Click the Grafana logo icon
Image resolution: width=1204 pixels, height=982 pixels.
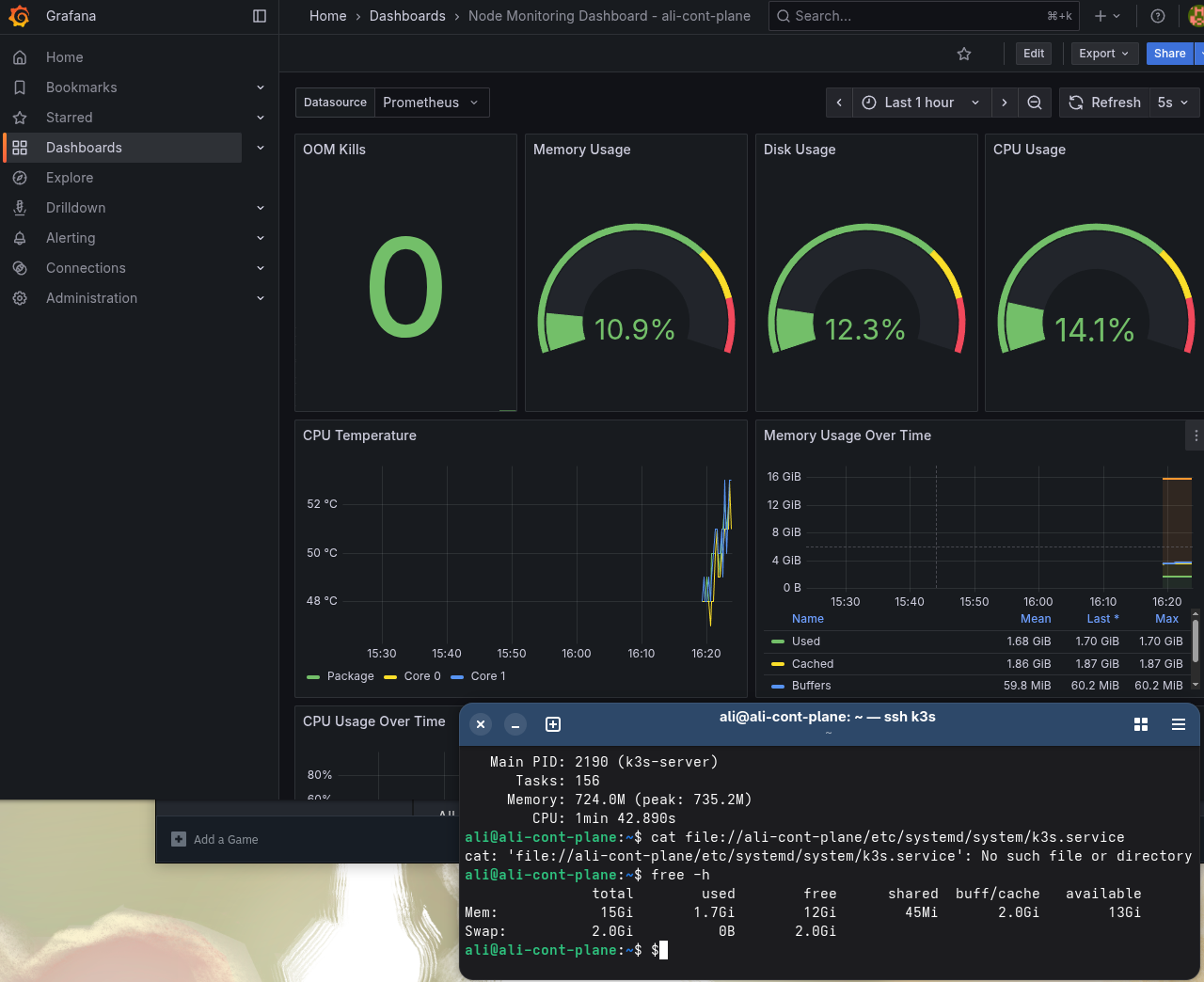[x=19, y=16]
